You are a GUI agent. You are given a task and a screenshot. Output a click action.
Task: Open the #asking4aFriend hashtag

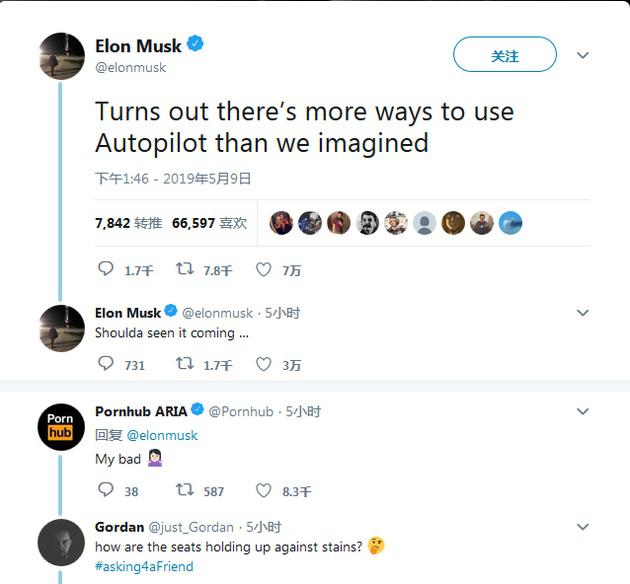click(x=144, y=566)
